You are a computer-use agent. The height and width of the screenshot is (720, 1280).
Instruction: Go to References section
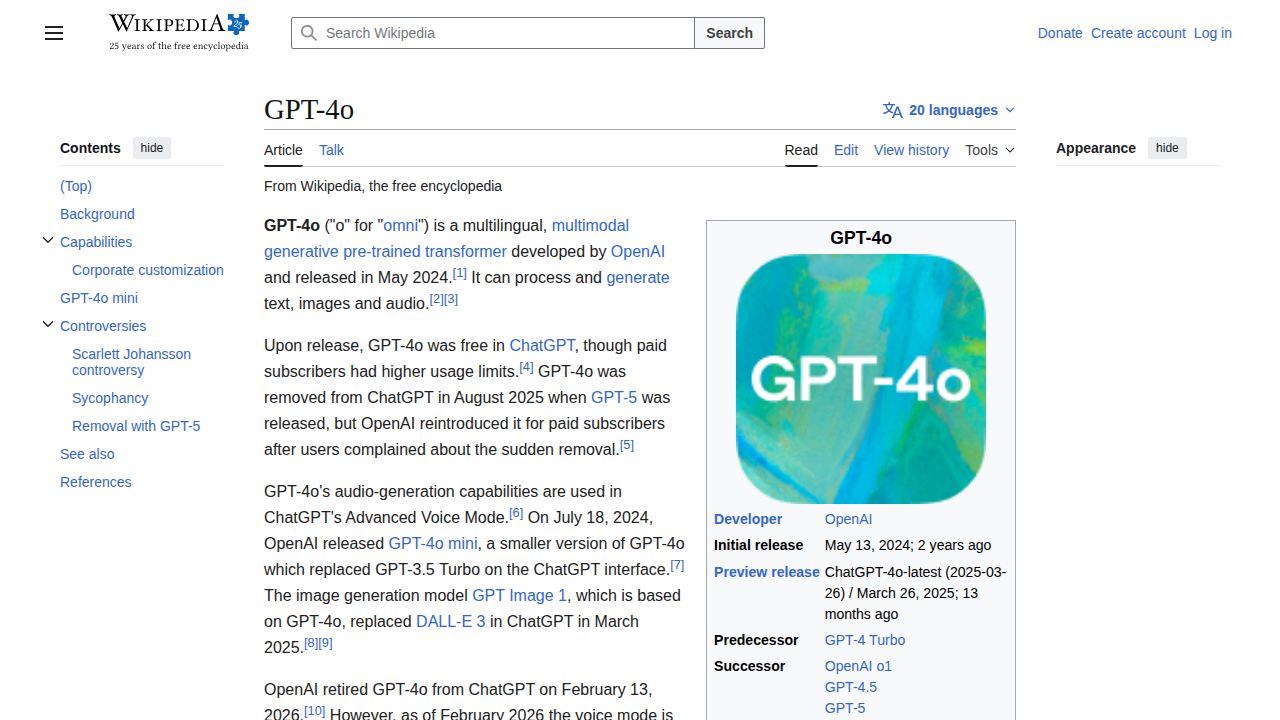coord(96,482)
